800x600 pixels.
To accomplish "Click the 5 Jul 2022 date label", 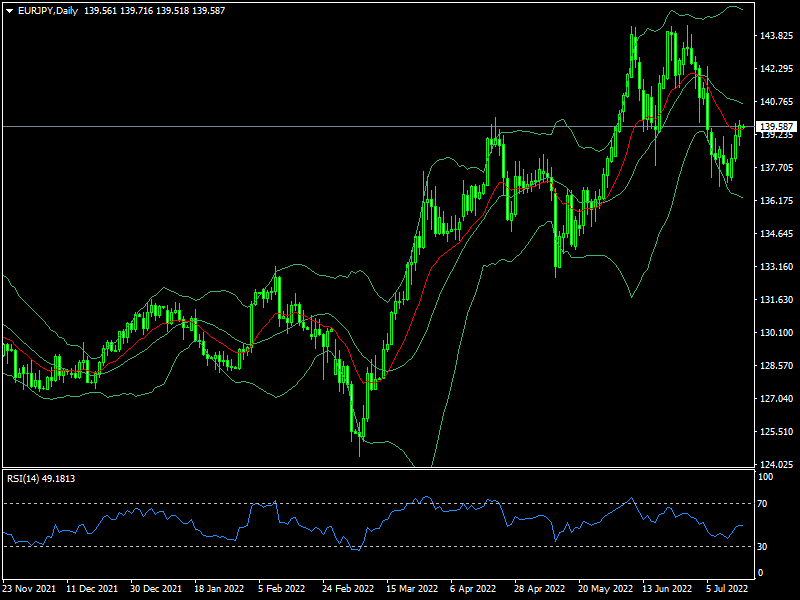I will point(727,588).
